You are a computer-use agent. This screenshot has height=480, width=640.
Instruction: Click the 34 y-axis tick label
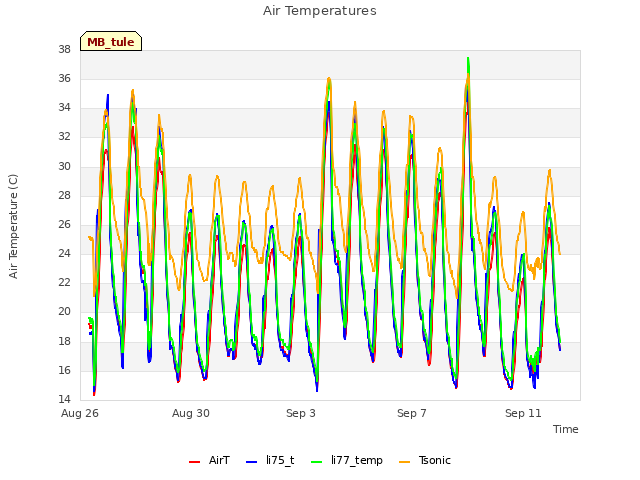[64, 108]
